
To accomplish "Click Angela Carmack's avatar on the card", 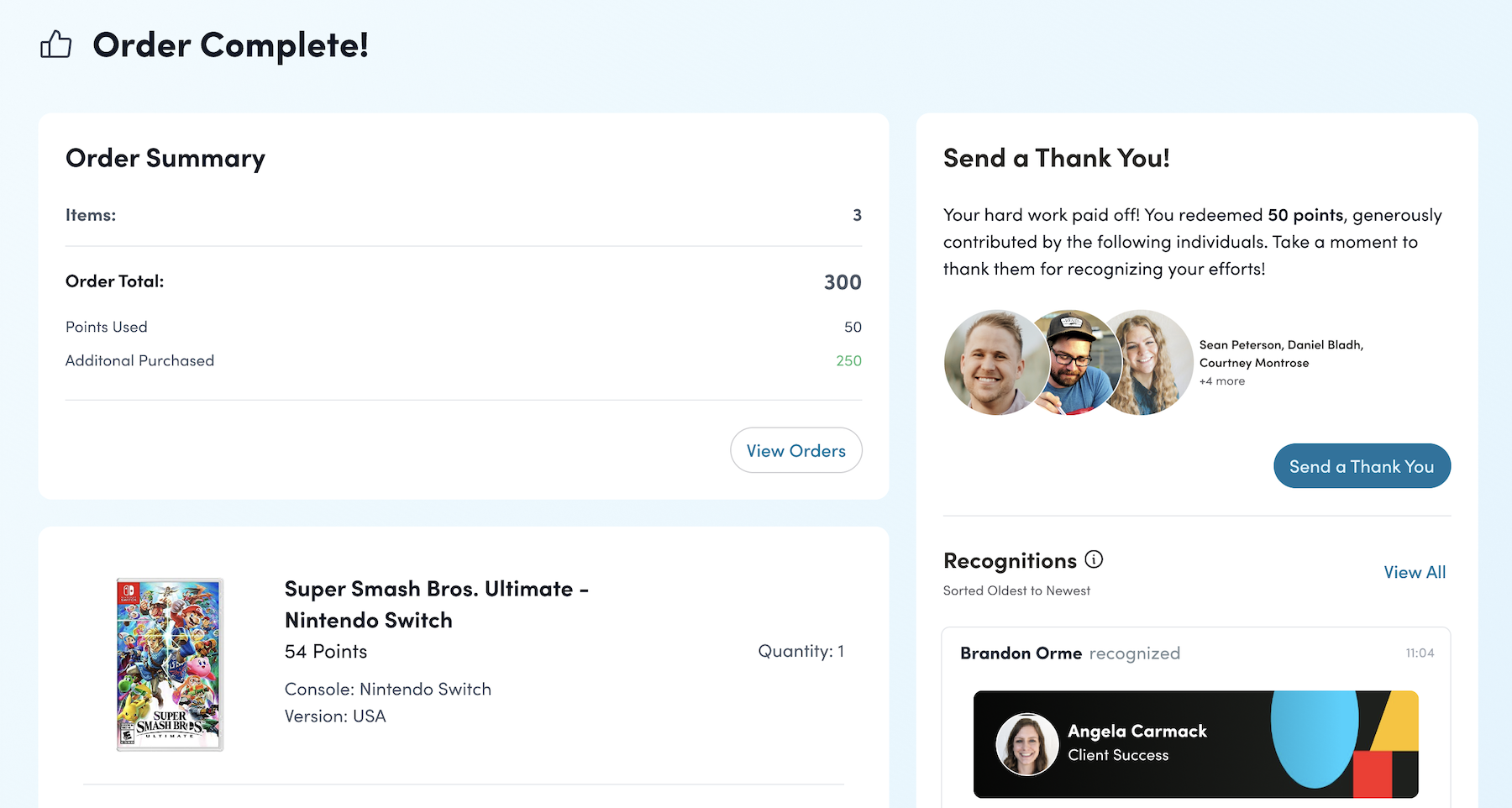I will click(1026, 744).
